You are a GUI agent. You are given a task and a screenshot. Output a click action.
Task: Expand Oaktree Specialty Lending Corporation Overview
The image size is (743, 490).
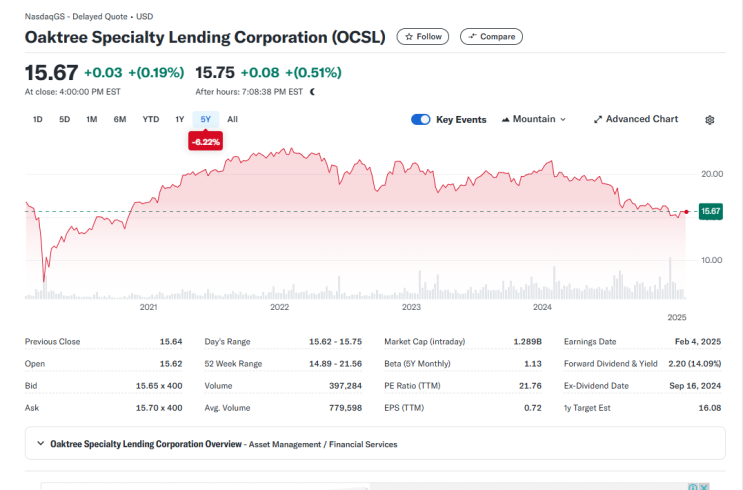pos(40,444)
